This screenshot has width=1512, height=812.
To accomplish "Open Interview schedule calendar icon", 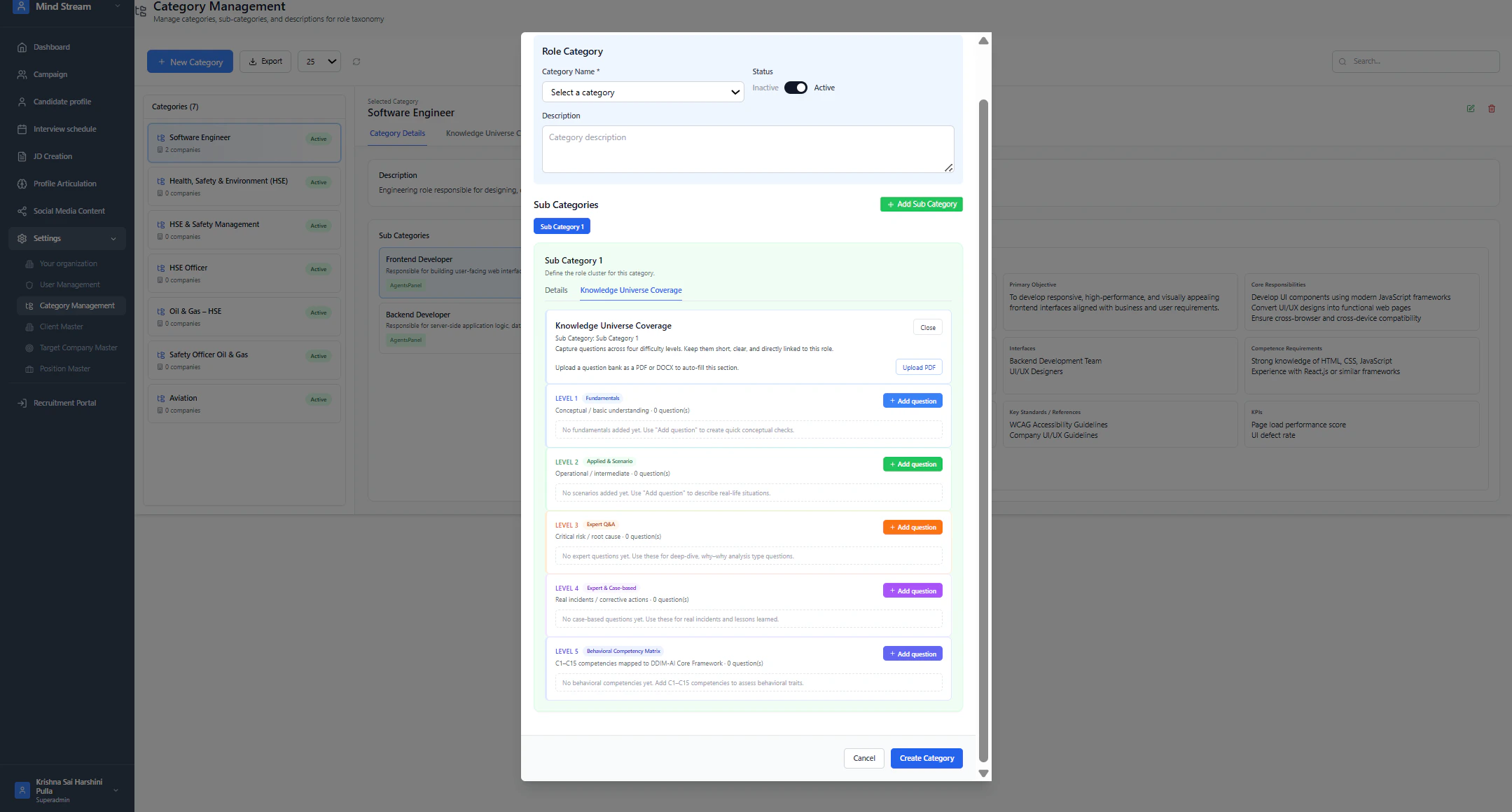I will click(x=22, y=130).
